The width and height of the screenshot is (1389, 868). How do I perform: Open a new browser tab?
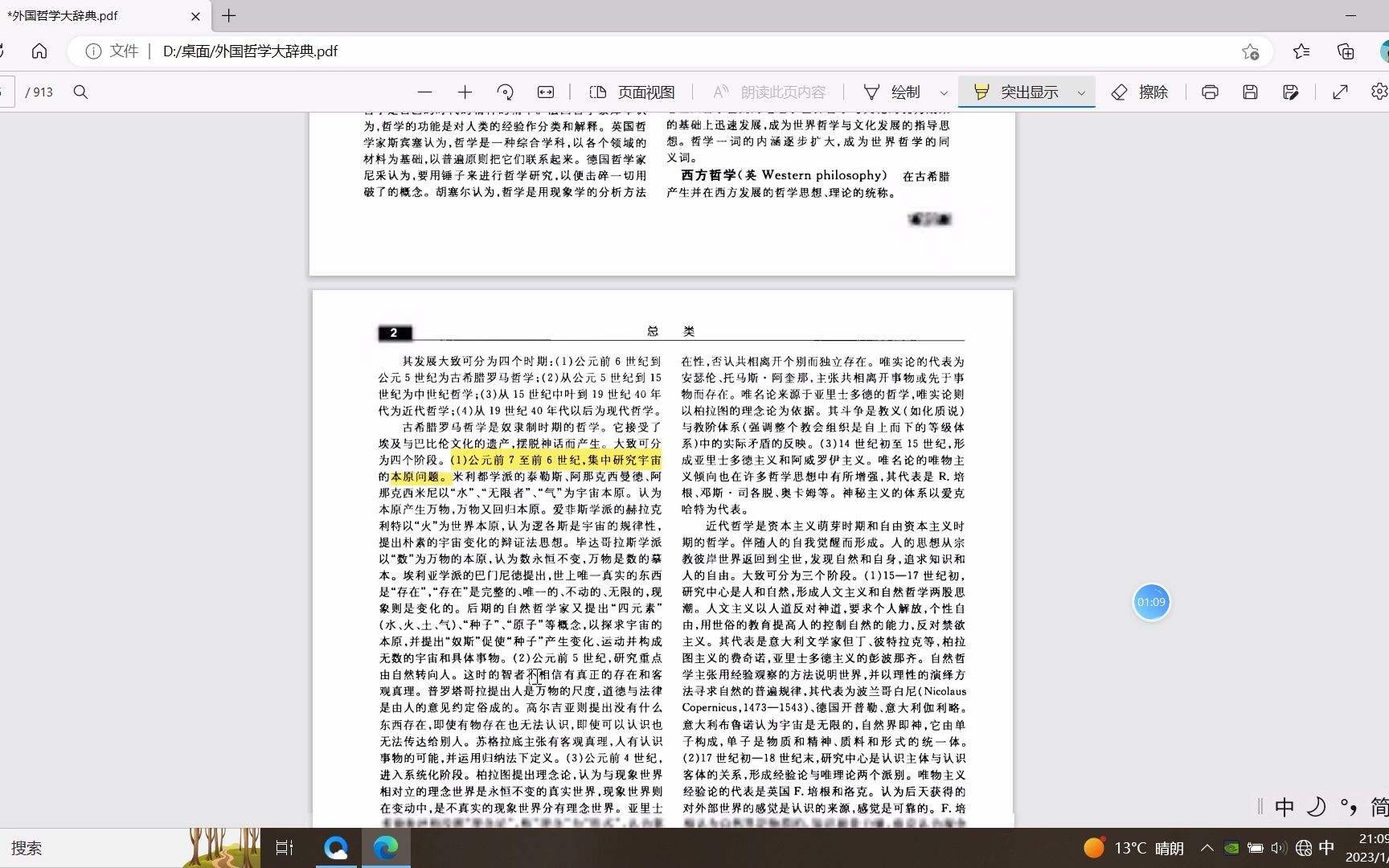point(229,16)
